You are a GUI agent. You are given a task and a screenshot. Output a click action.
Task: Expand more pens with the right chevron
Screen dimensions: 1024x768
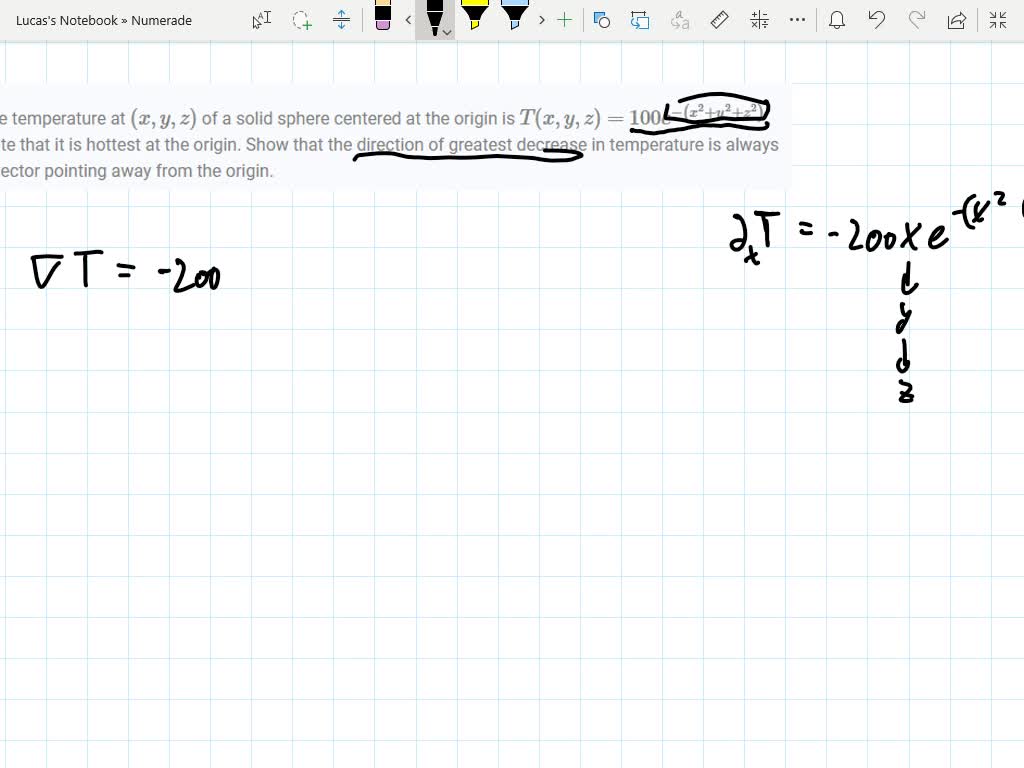(x=541, y=20)
